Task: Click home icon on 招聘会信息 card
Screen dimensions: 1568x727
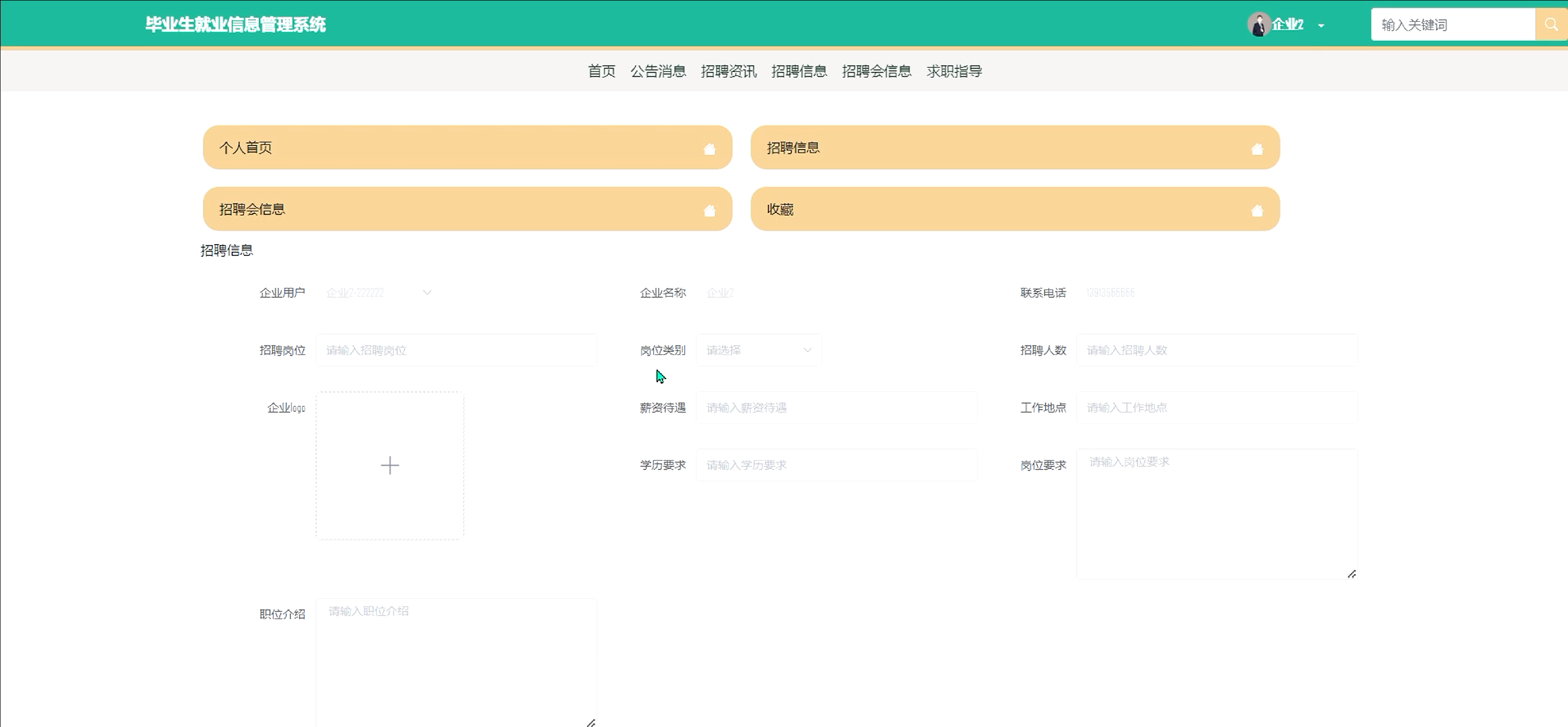Action: [x=709, y=210]
